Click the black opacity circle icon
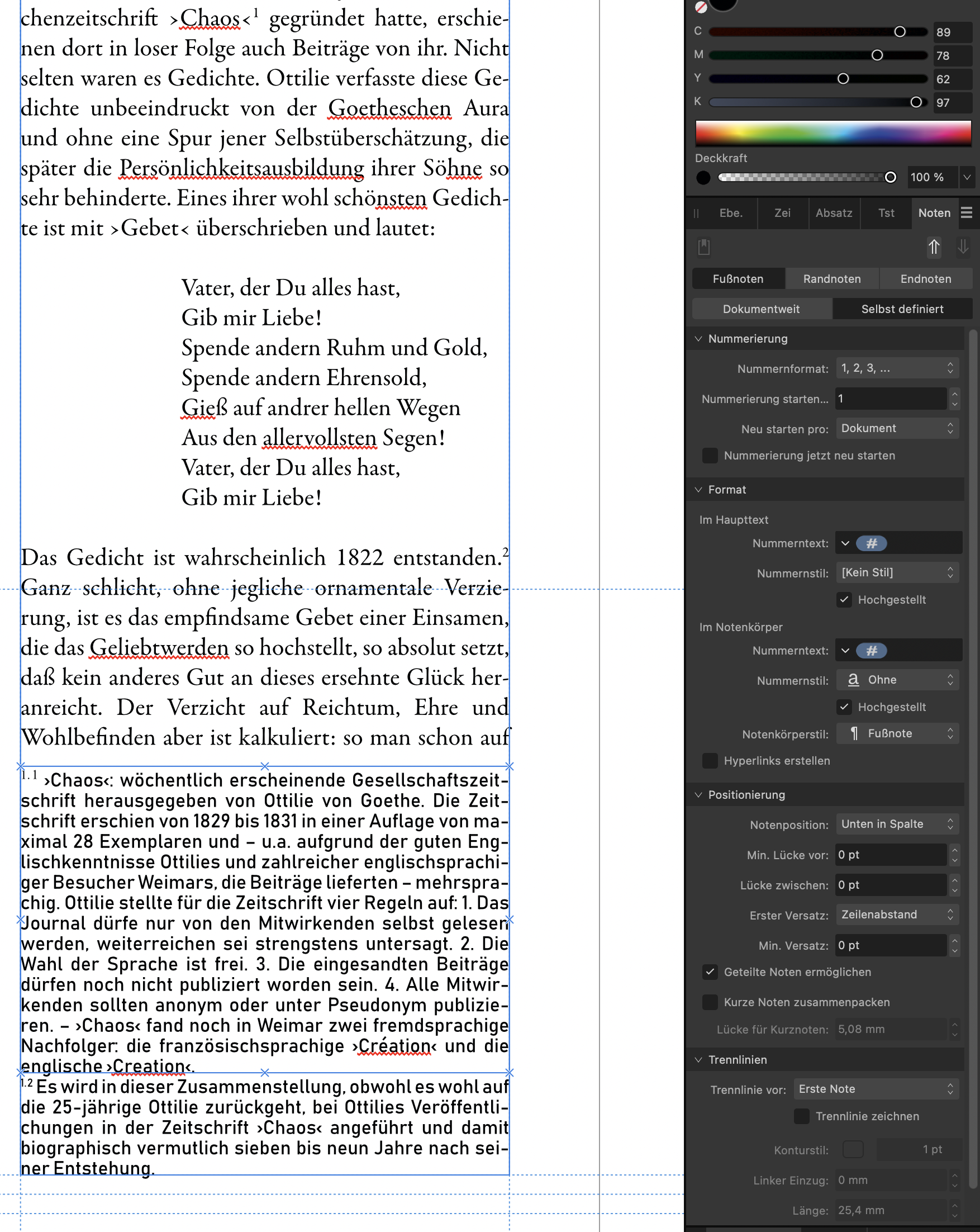This screenshot has width=980, height=1232. (703, 178)
